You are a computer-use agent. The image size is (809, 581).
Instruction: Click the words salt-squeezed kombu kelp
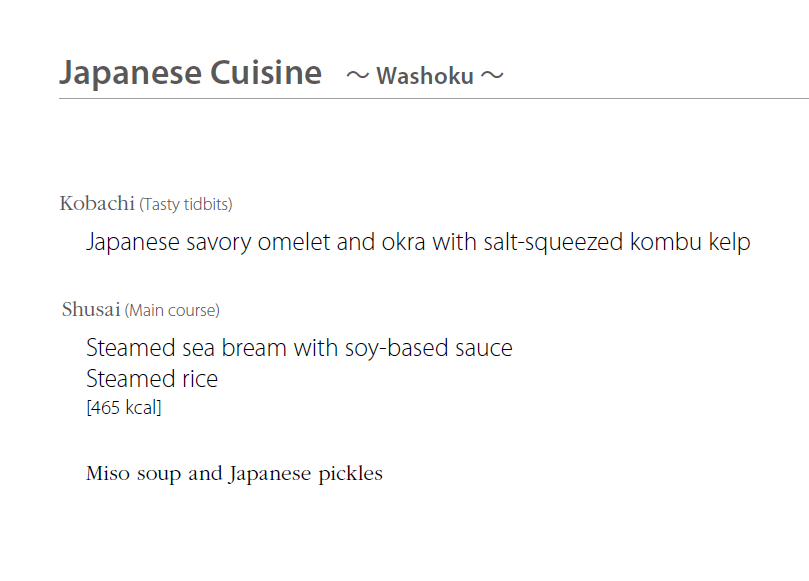[617, 243]
